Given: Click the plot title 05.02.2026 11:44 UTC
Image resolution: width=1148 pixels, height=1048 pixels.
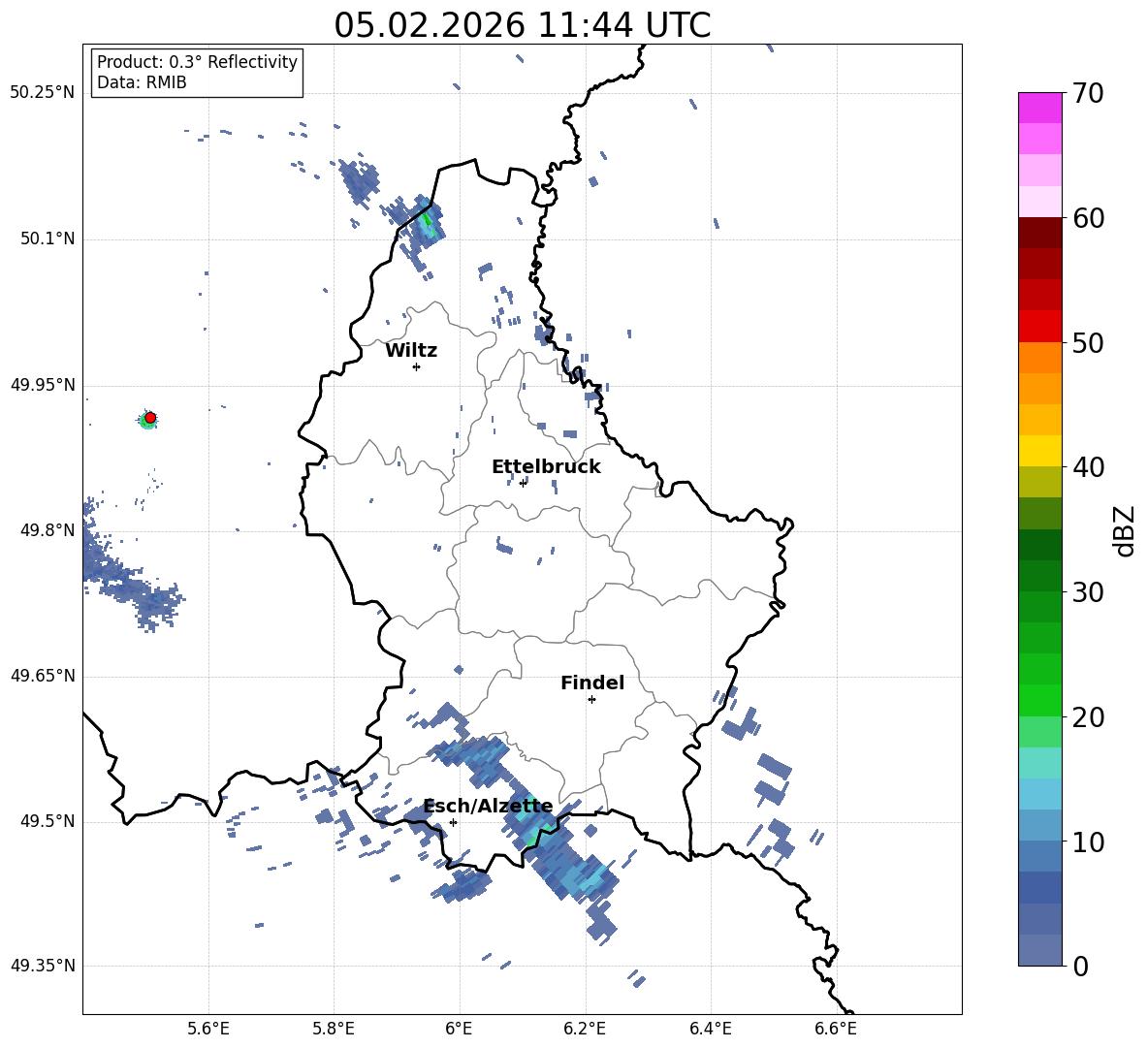Looking at the screenshot, I should pos(522,25).
